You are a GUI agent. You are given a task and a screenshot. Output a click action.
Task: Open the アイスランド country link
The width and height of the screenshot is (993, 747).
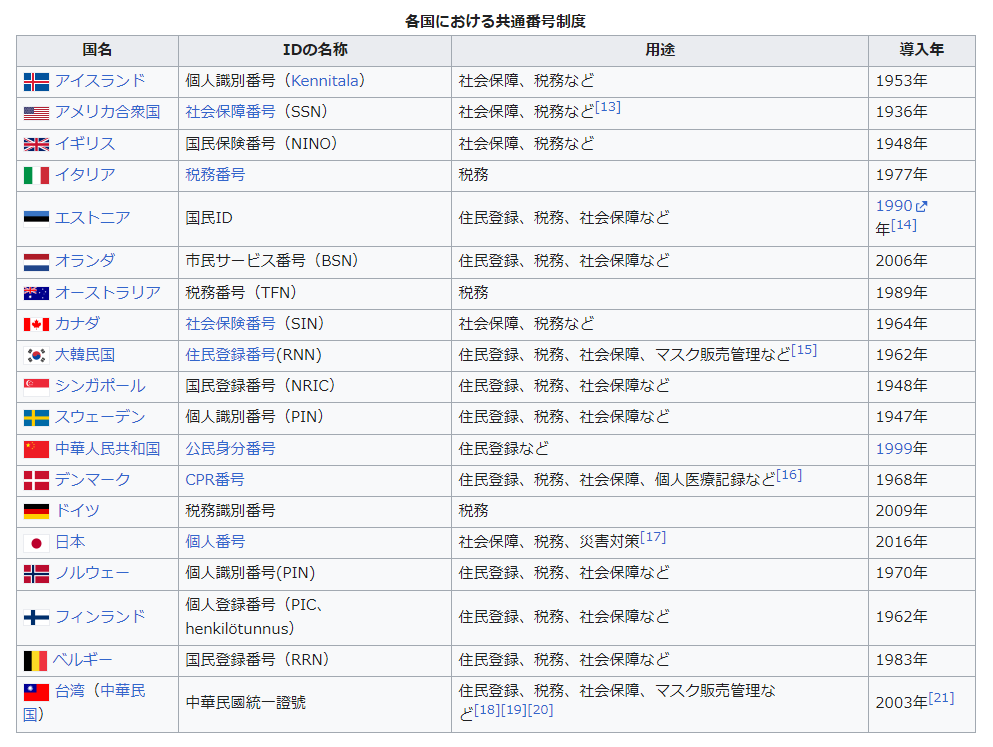click(x=100, y=81)
